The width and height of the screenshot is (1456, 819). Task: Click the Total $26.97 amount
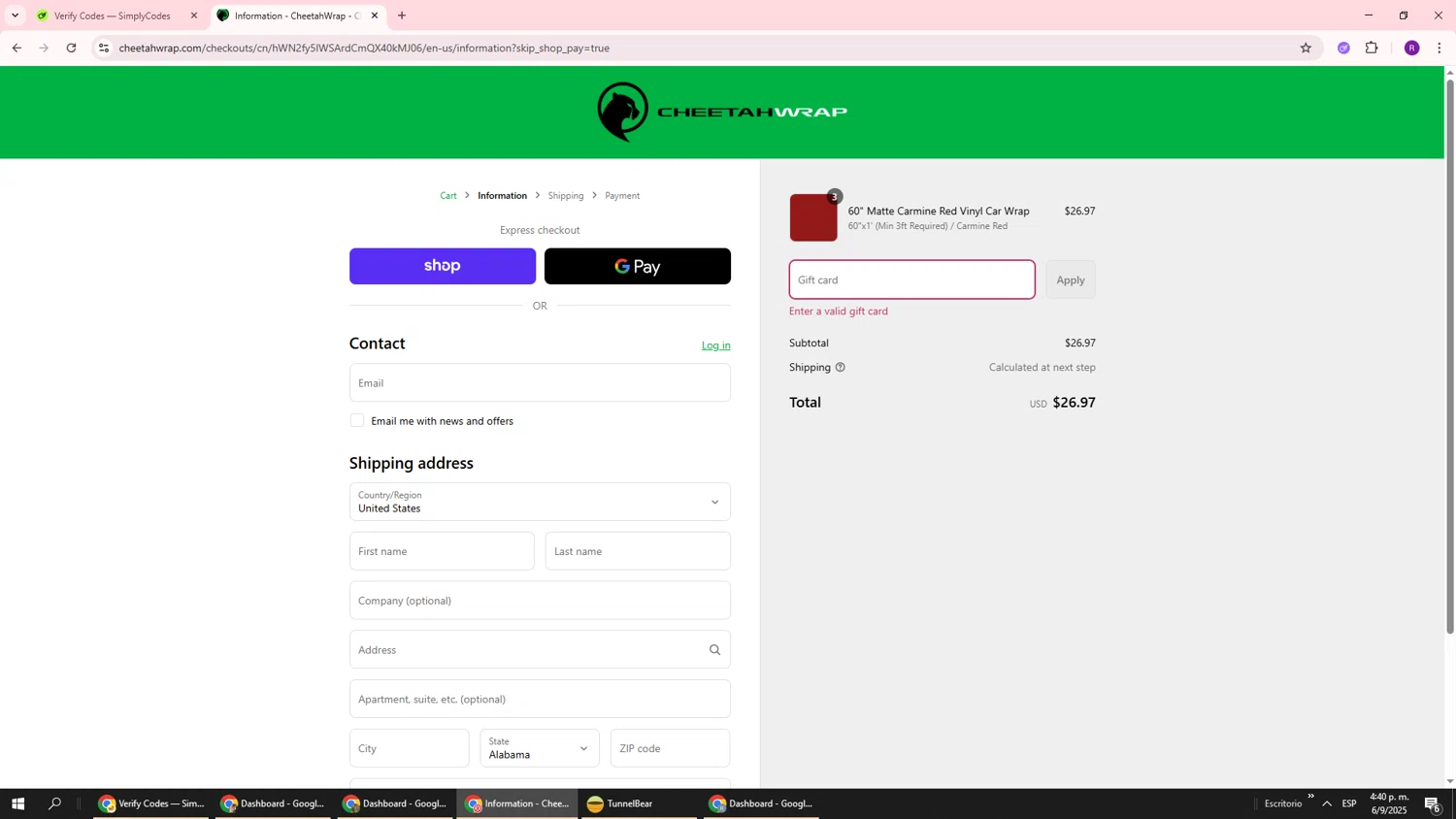(1074, 403)
